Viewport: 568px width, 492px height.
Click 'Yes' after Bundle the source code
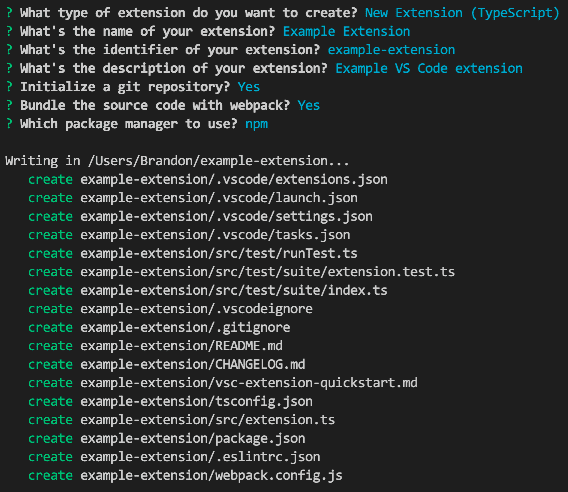pos(309,105)
